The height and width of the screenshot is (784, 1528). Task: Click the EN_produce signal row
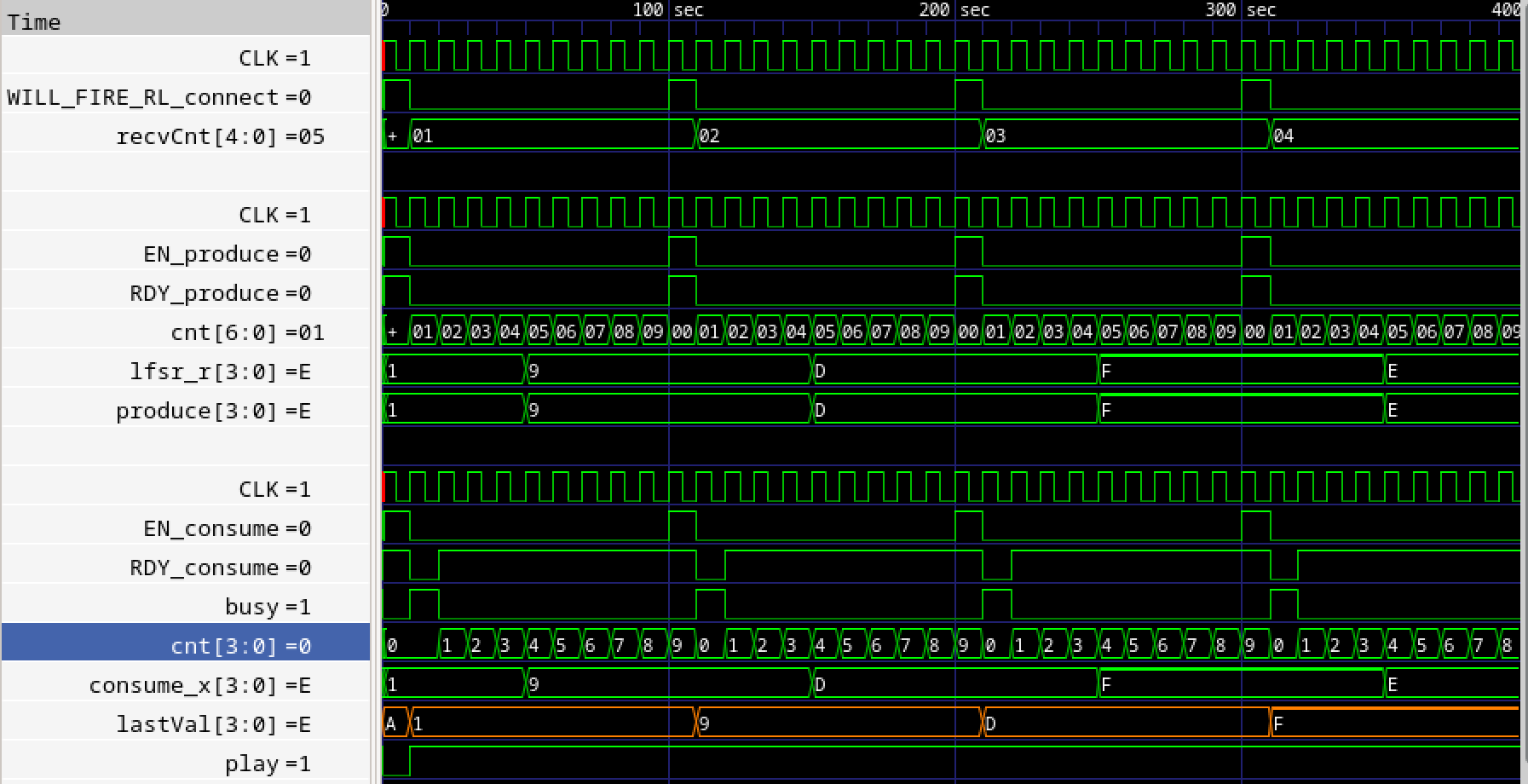[x=227, y=254]
